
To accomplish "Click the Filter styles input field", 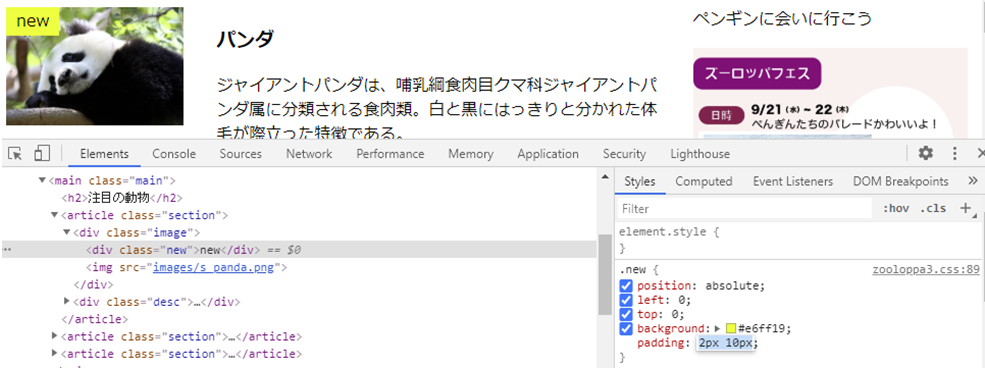I will [x=745, y=208].
